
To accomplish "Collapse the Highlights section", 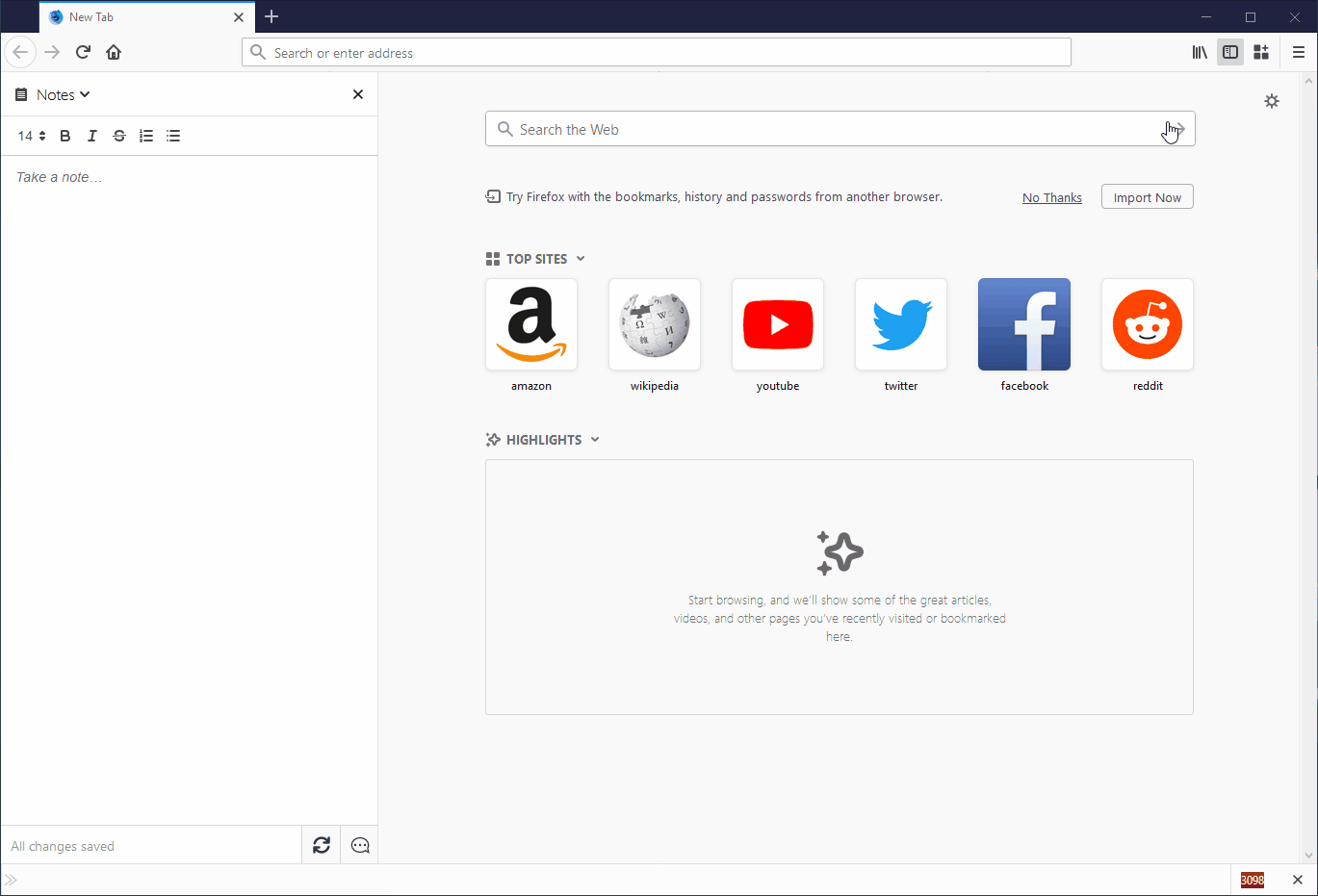I will pos(596,439).
